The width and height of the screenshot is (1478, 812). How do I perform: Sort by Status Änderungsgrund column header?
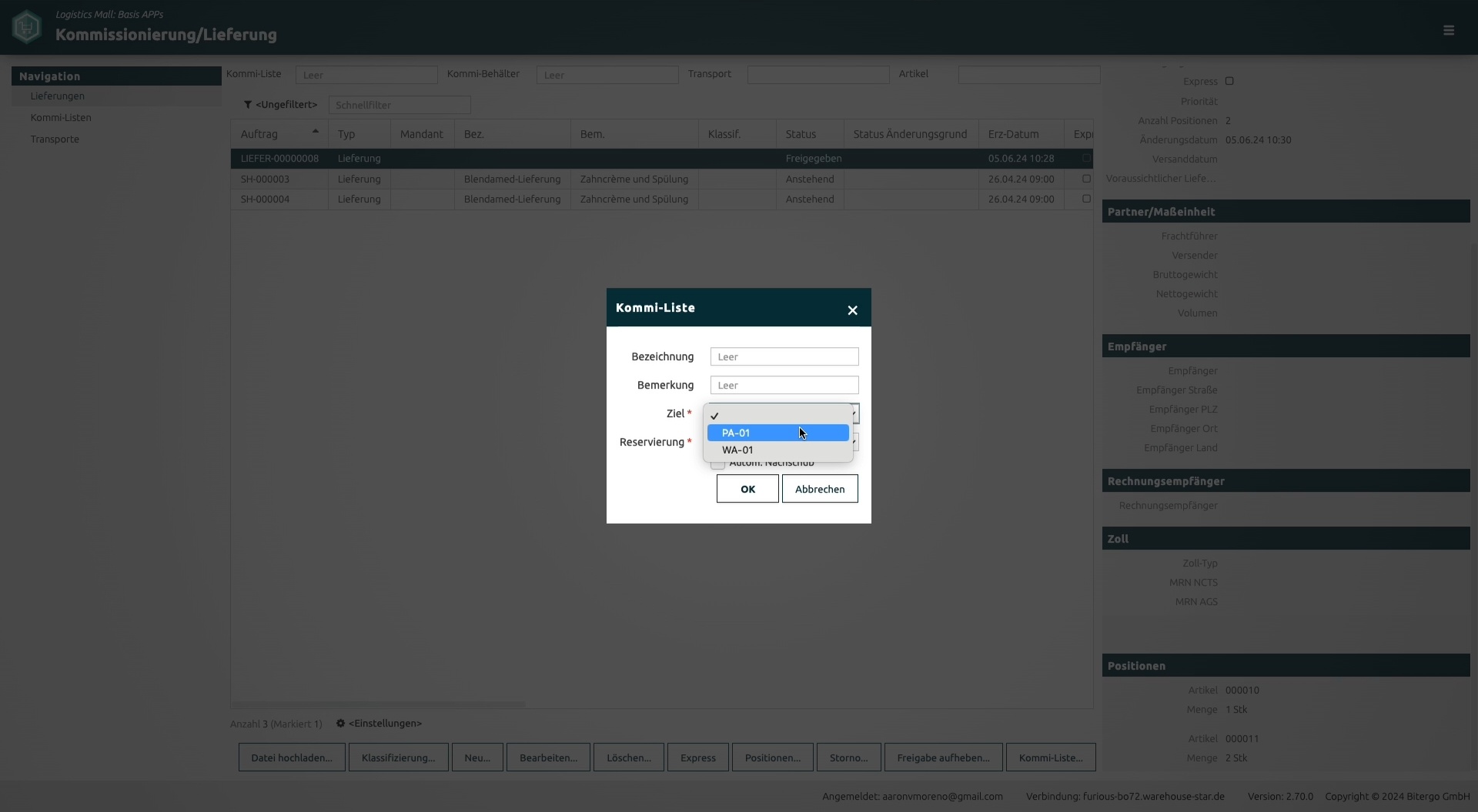(x=911, y=134)
